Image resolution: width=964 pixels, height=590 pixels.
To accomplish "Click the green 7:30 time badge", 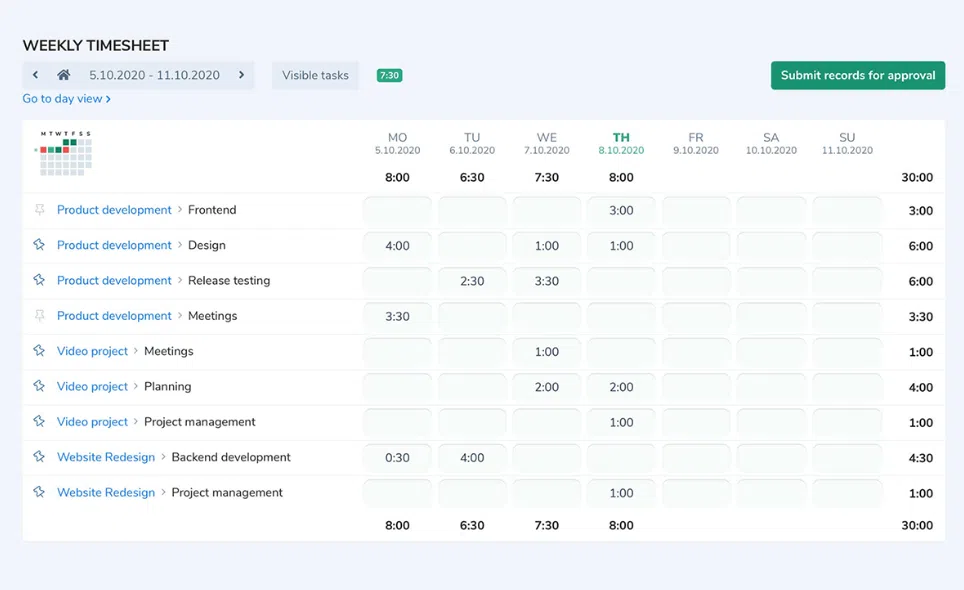I will point(389,75).
